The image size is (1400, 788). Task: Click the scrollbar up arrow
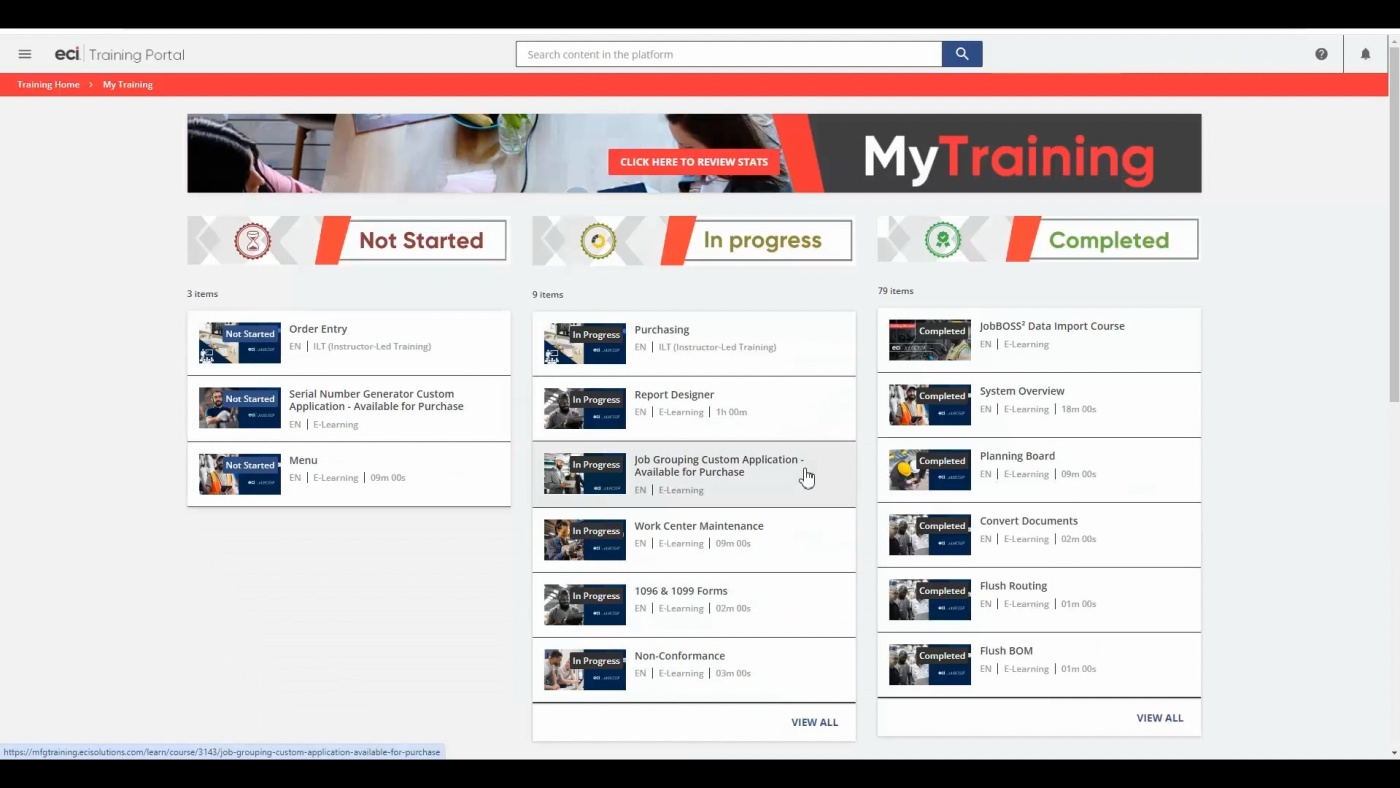pos(1394,40)
